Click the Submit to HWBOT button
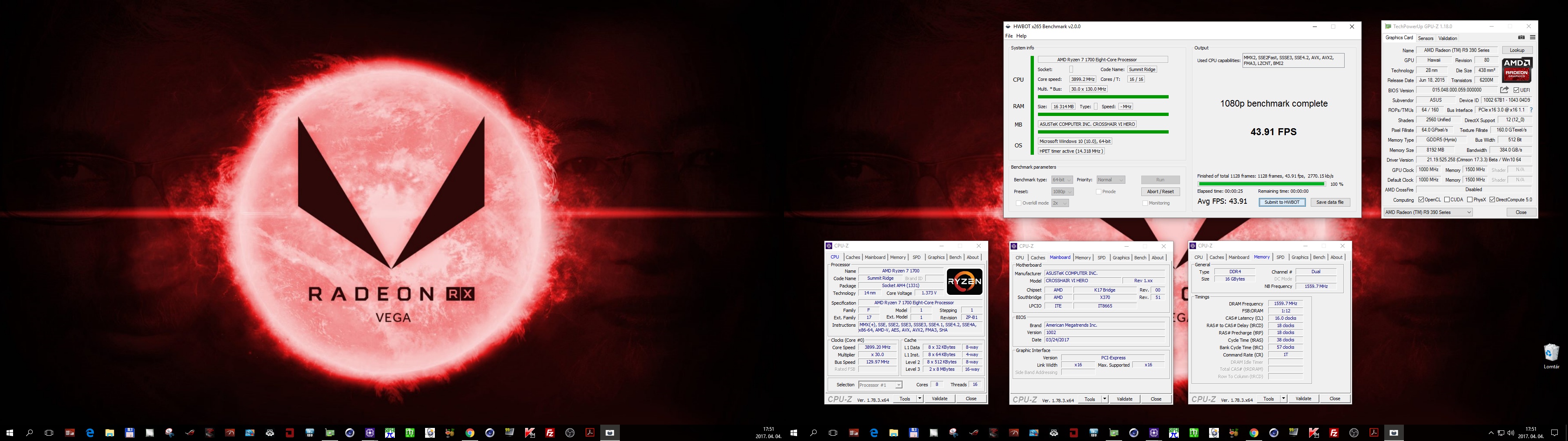This screenshot has width=1568, height=441. coord(1282,202)
